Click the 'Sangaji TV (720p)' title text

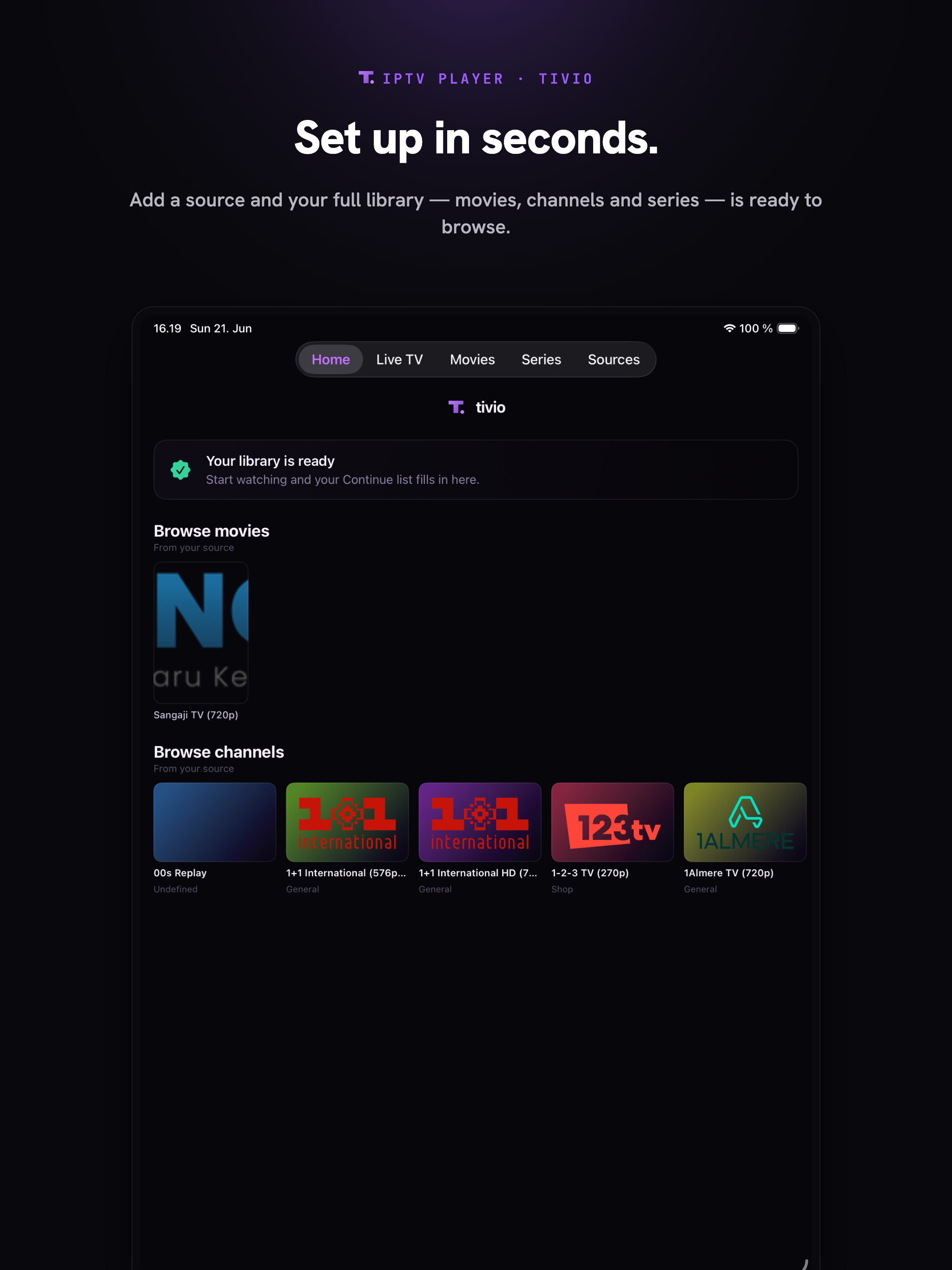coord(196,715)
